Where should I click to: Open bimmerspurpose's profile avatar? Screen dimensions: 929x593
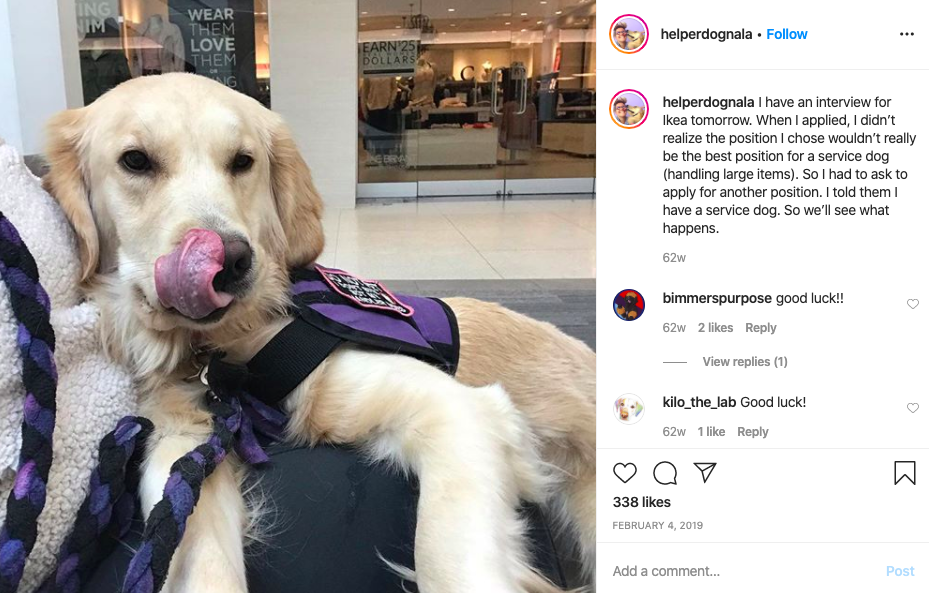tap(629, 304)
